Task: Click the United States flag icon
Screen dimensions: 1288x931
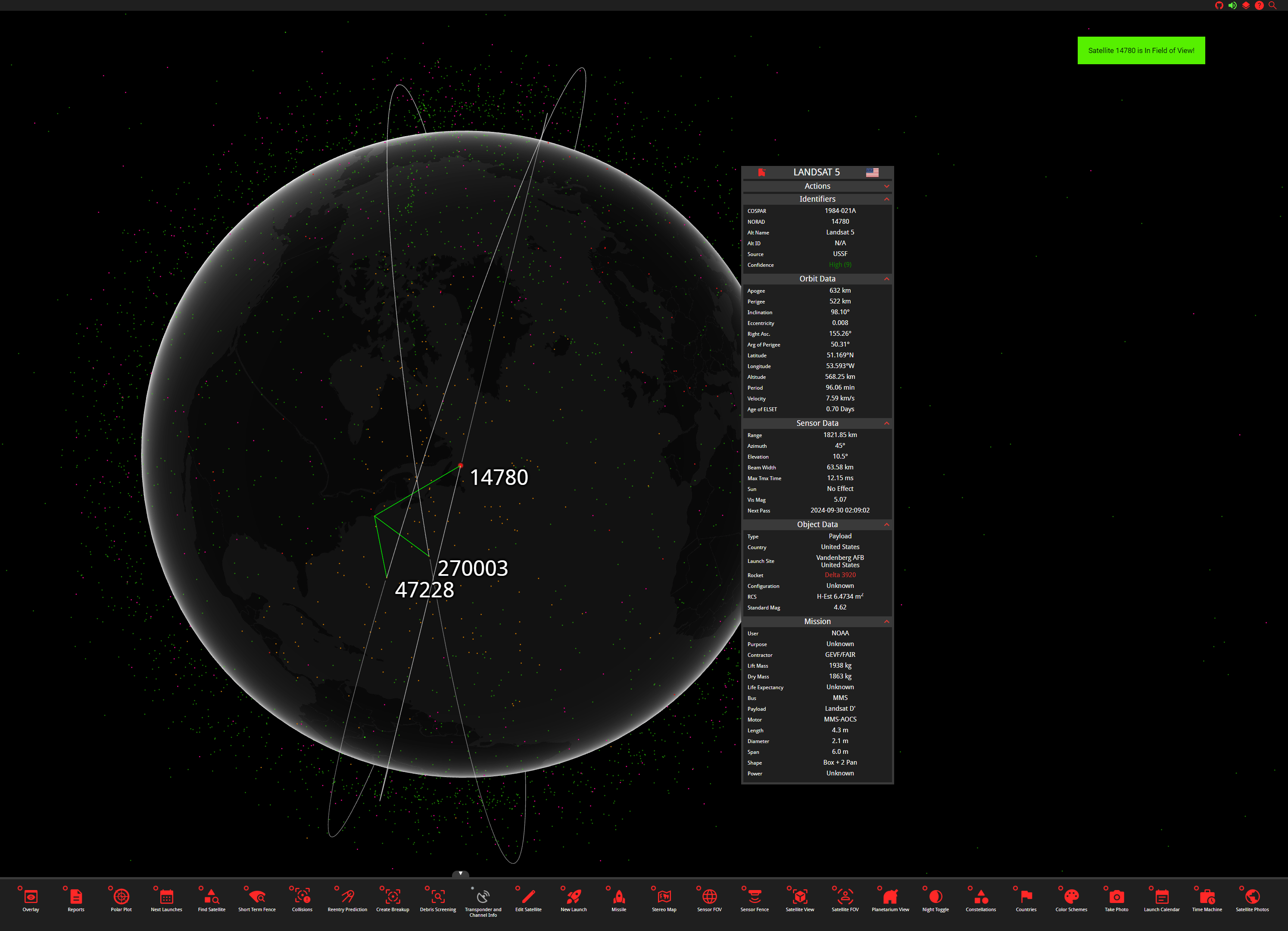Action: (872, 172)
